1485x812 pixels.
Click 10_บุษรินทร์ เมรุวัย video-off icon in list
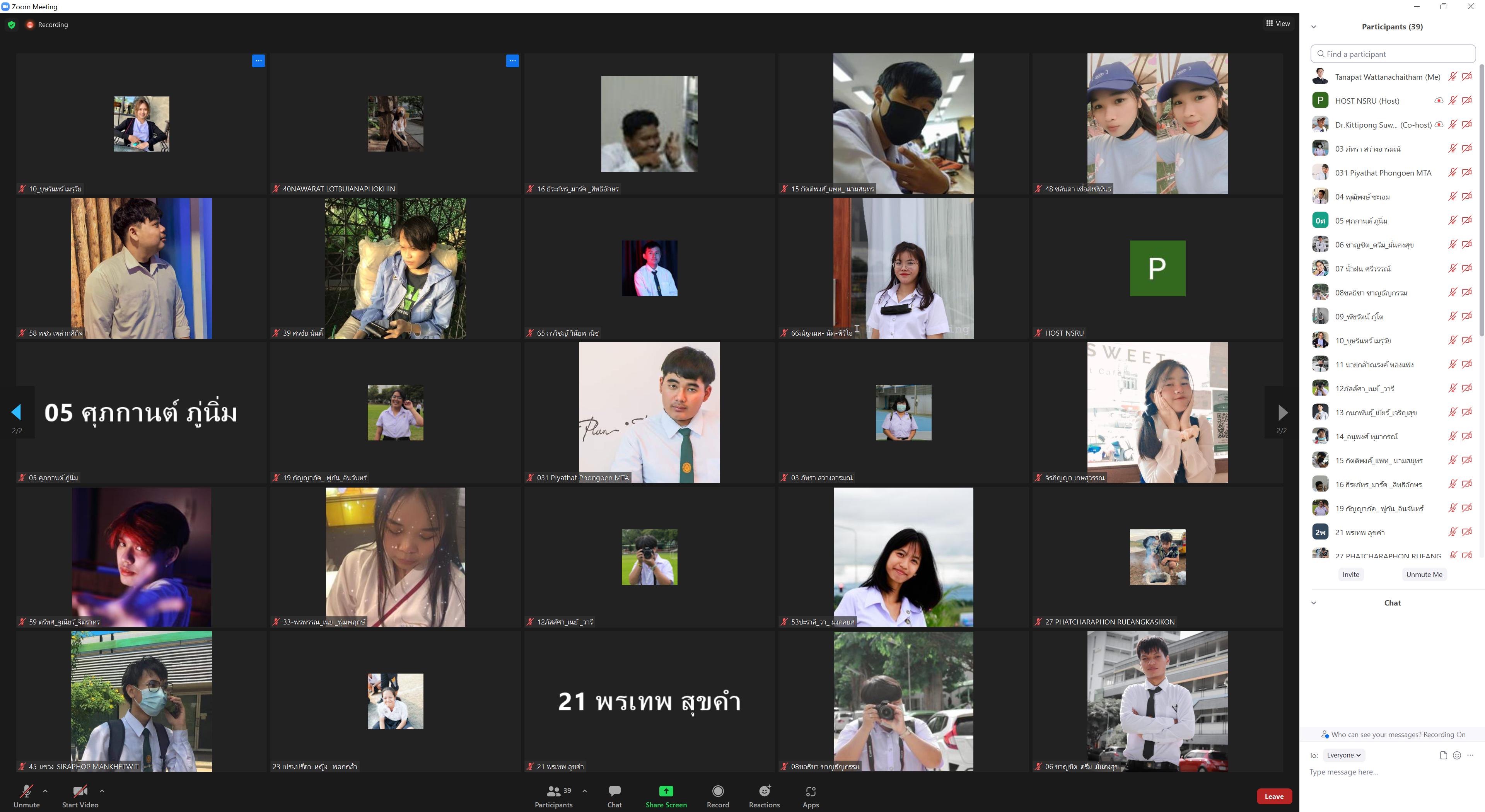coord(1467,340)
